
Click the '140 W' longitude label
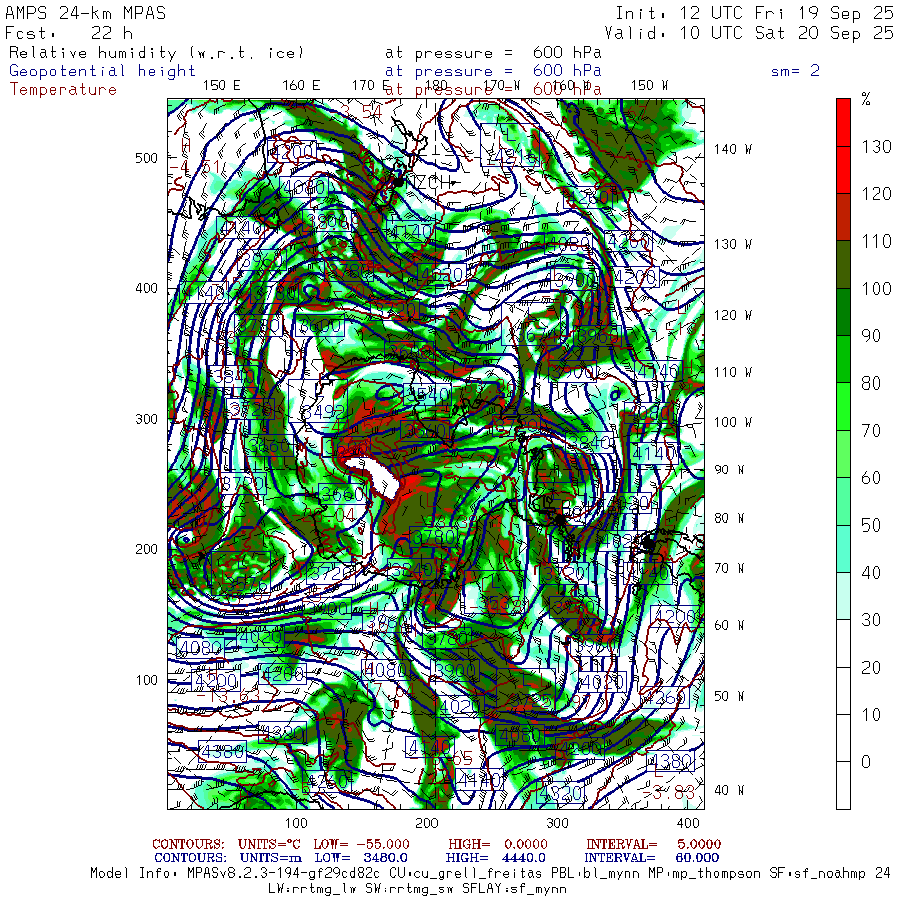click(733, 149)
